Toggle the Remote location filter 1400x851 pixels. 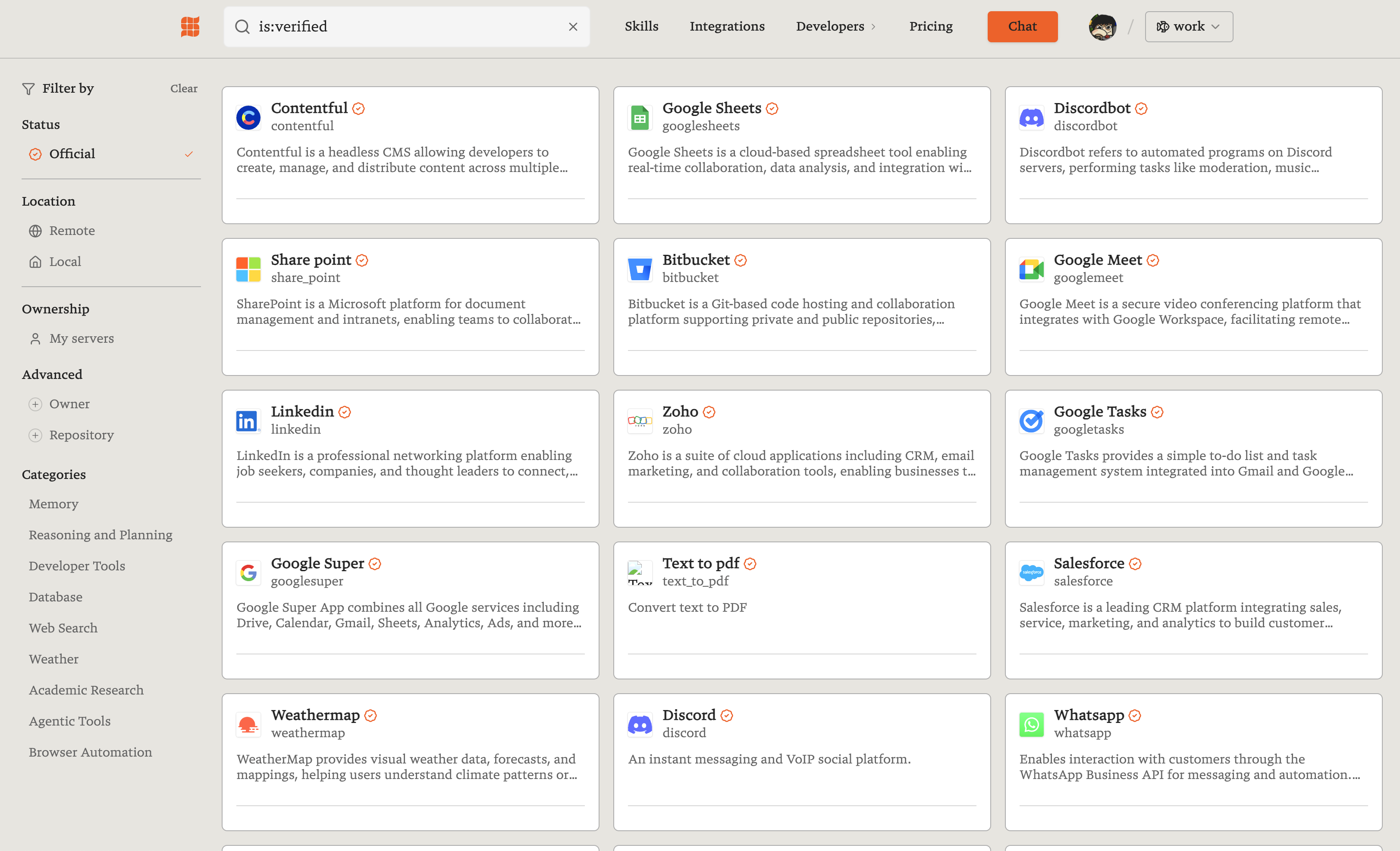coord(111,231)
